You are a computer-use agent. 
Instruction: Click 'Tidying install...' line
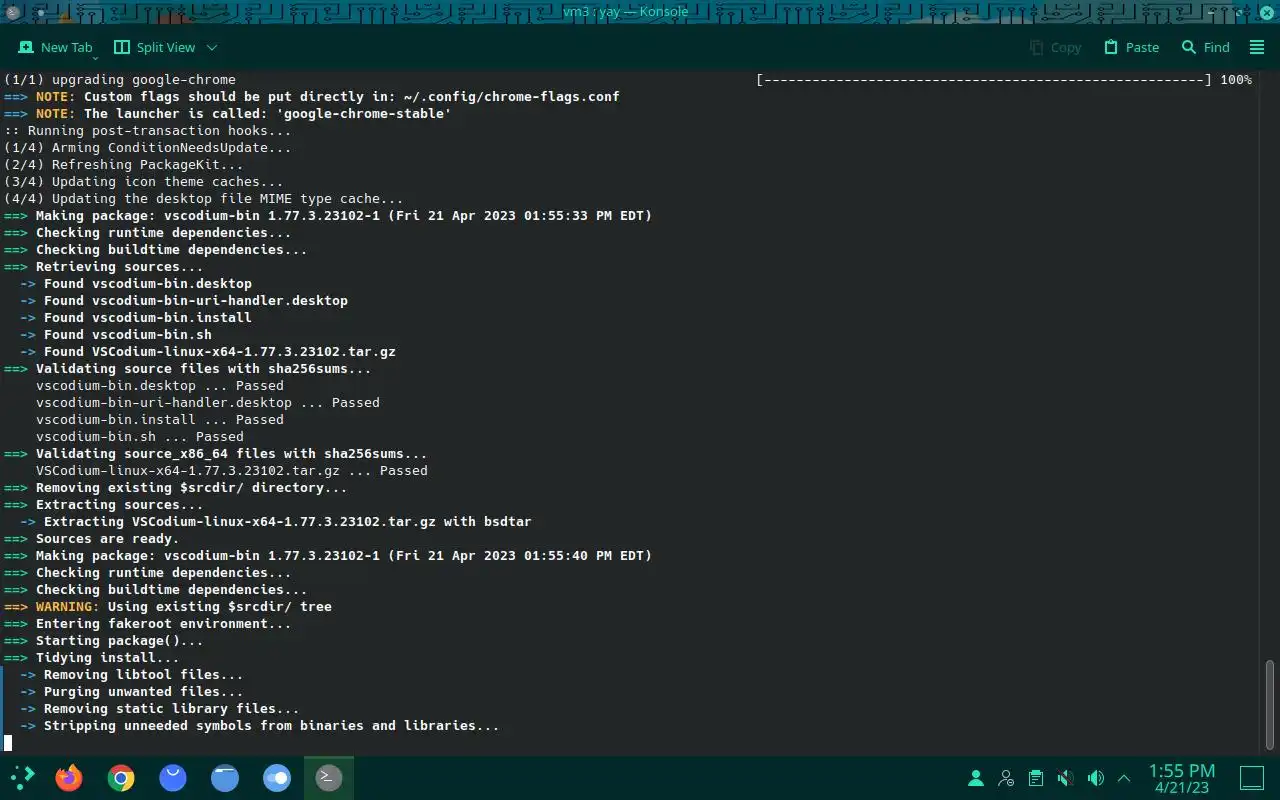pyautogui.click(x=92, y=658)
